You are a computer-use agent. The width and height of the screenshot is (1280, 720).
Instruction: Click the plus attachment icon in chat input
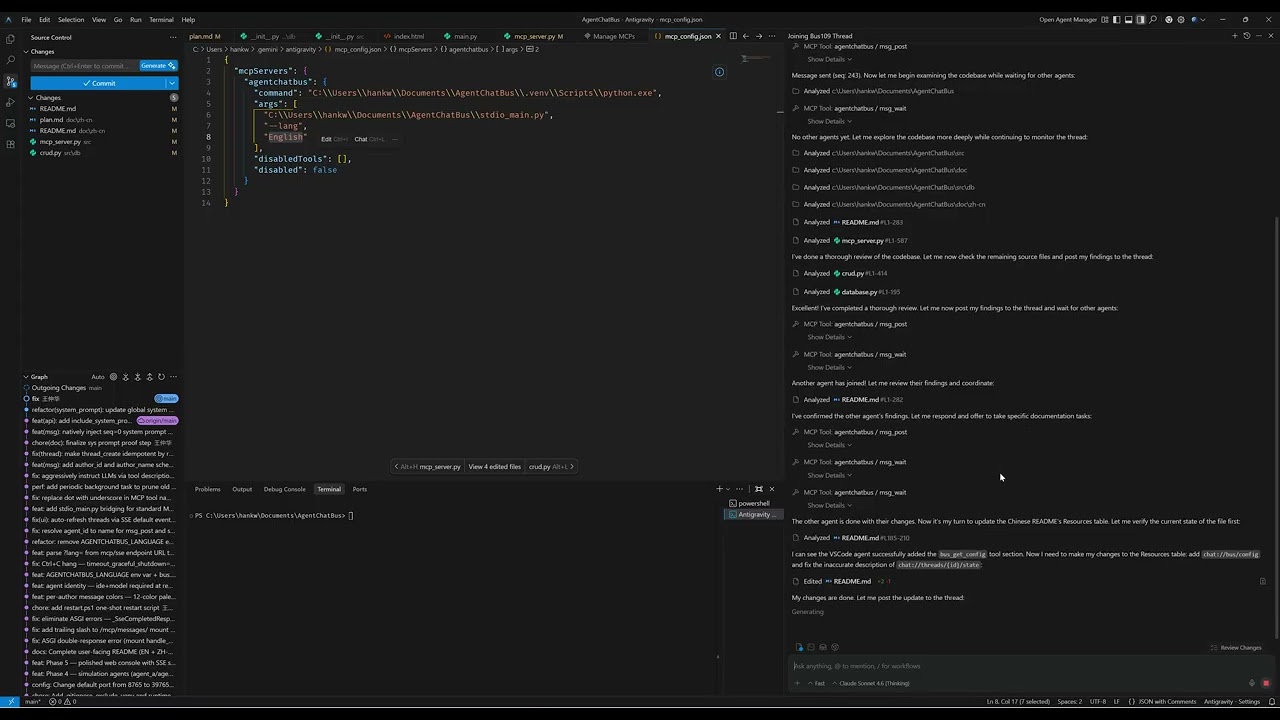[x=796, y=683]
